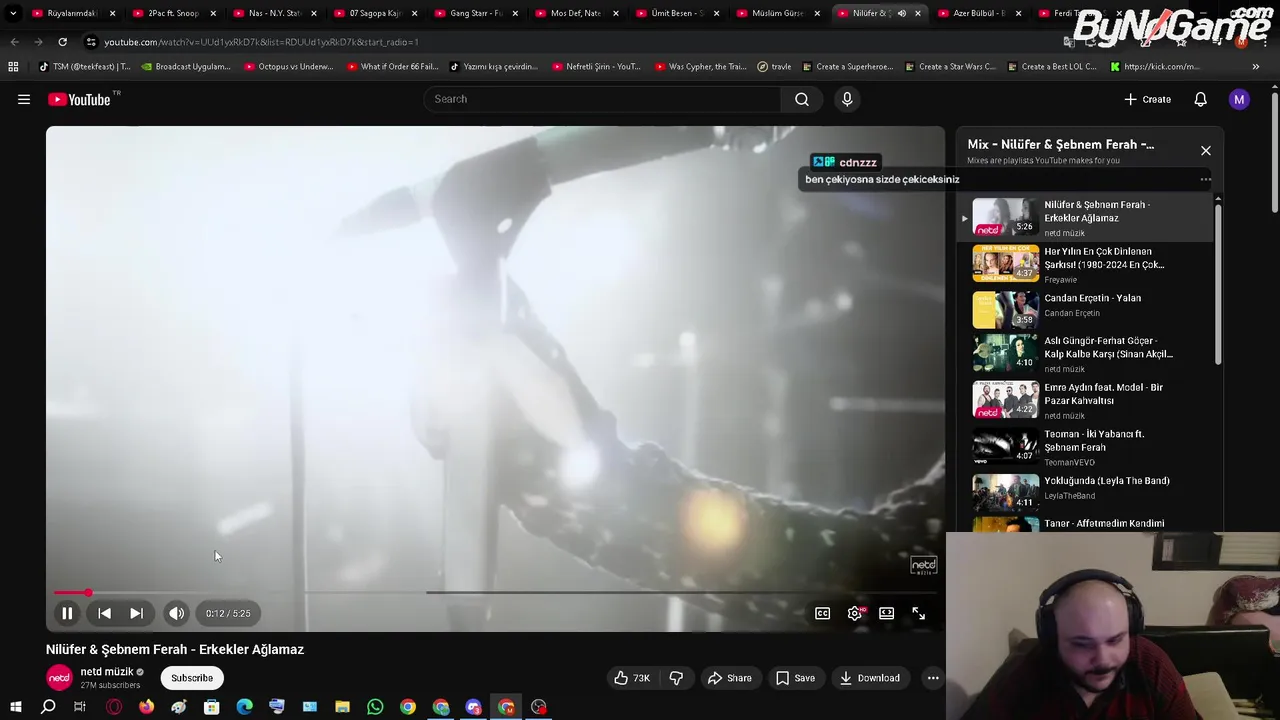
Task: Play Emre Aydın feat. Model Bir Pazar Kahvaltısı
Action: [1085, 400]
